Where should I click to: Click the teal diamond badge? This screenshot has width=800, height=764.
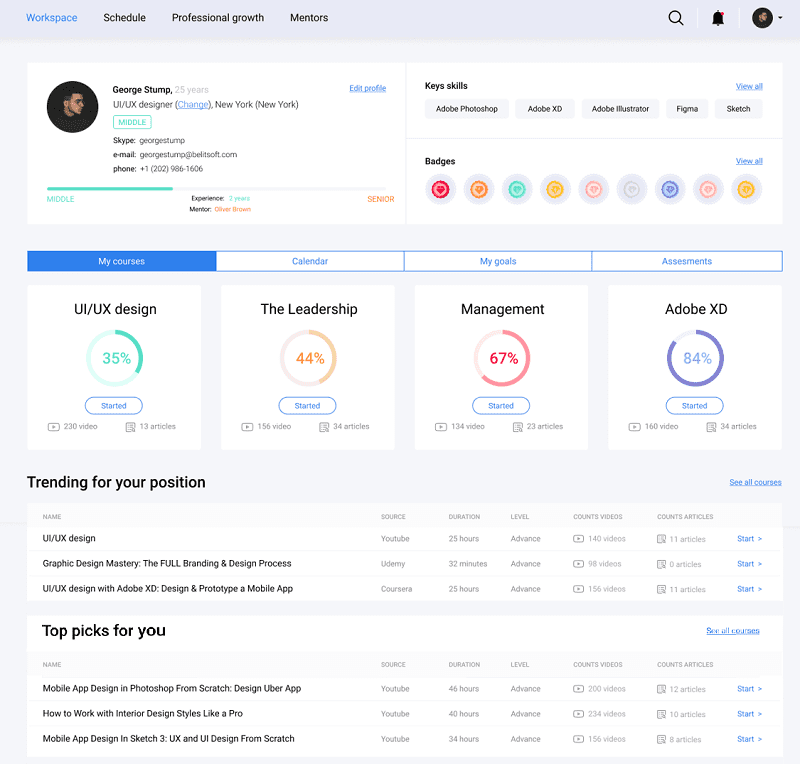click(x=517, y=189)
